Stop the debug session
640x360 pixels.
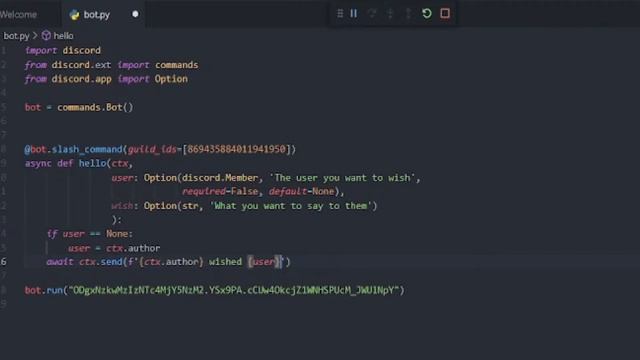[x=445, y=13]
